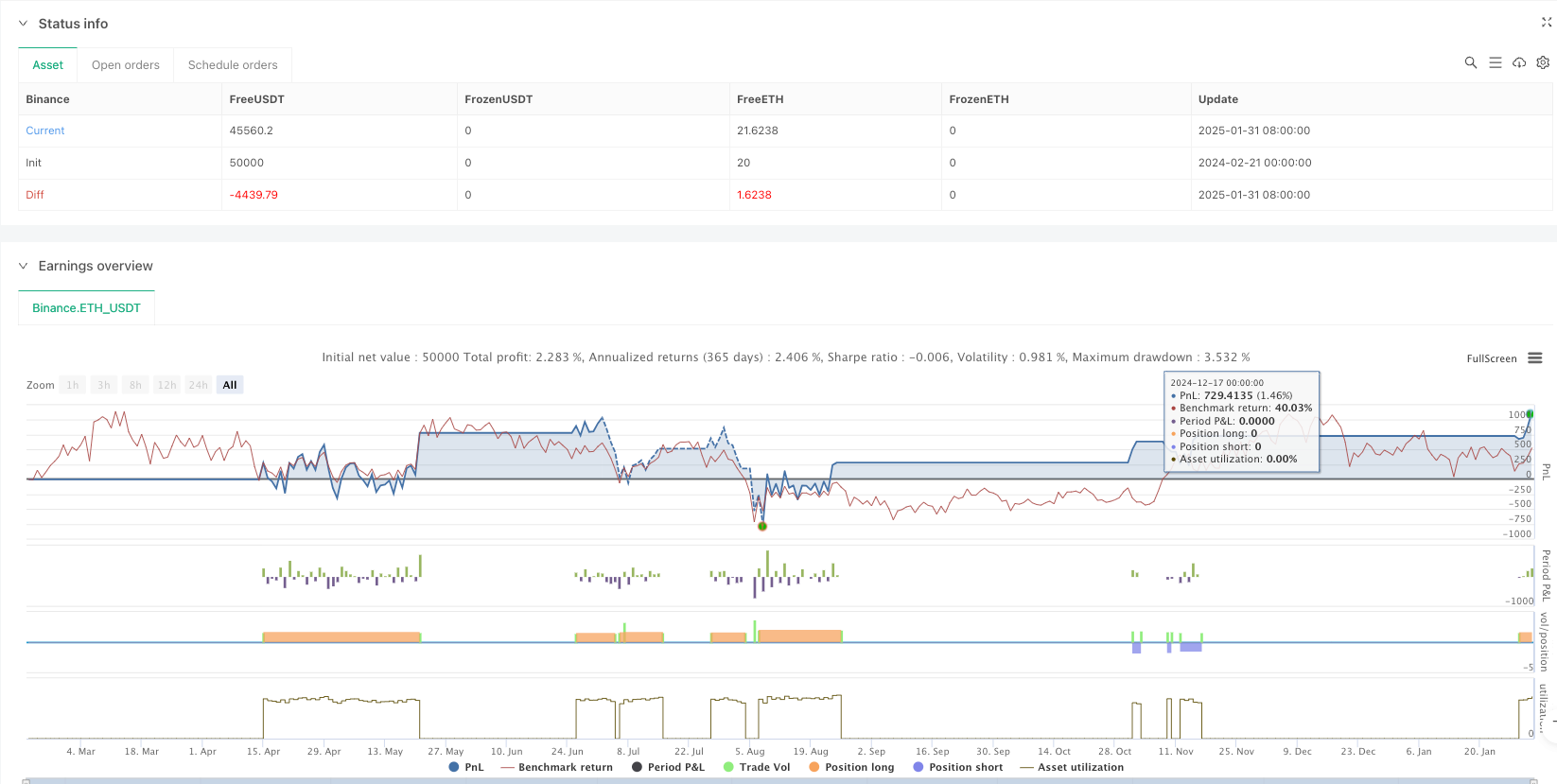Toggle PnL series in chart legend
This screenshot has width=1557, height=784.
click(466, 767)
